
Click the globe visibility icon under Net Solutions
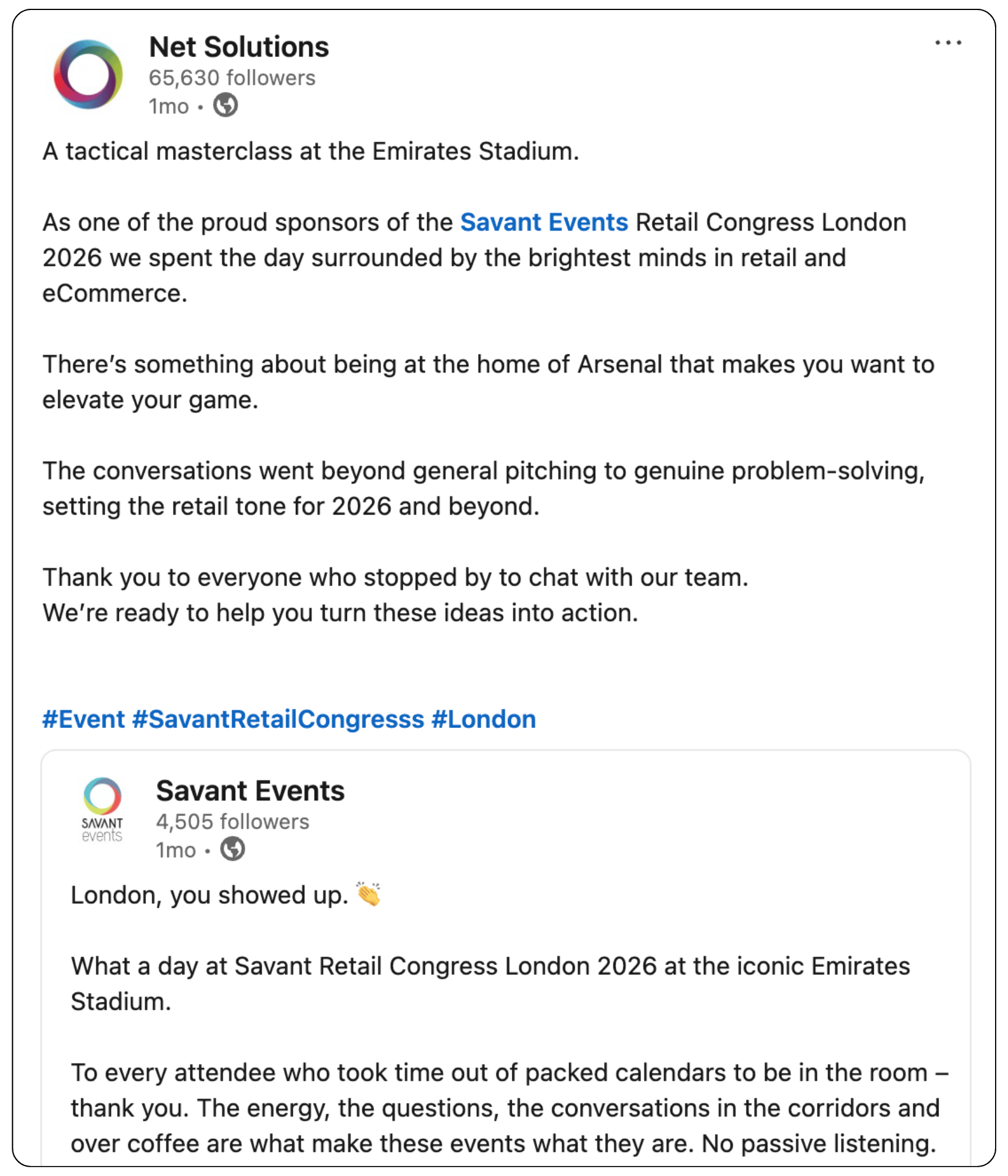pyautogui.click(x=225, y=106)
